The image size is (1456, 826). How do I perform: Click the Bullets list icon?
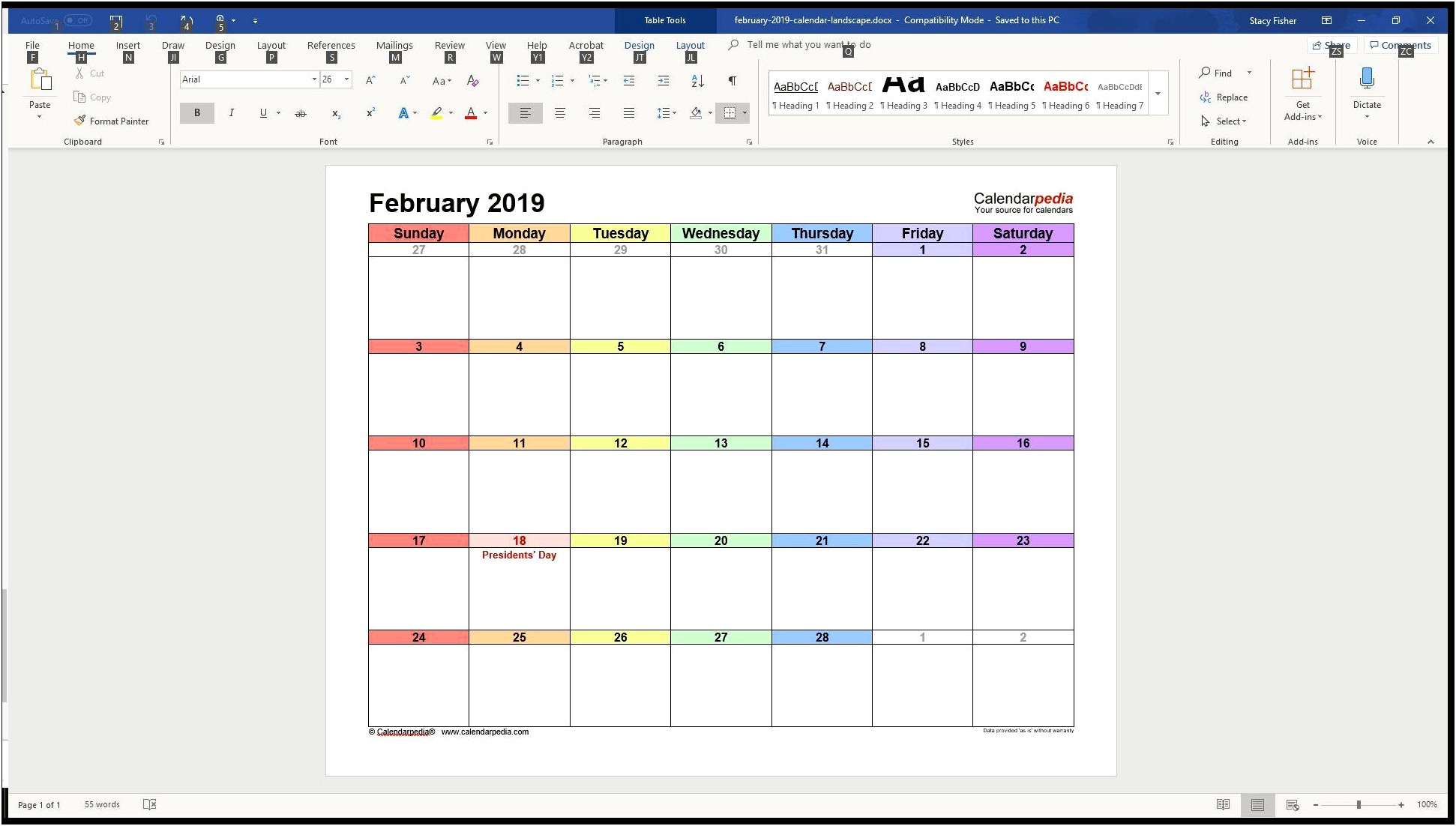tap(522, 81)
